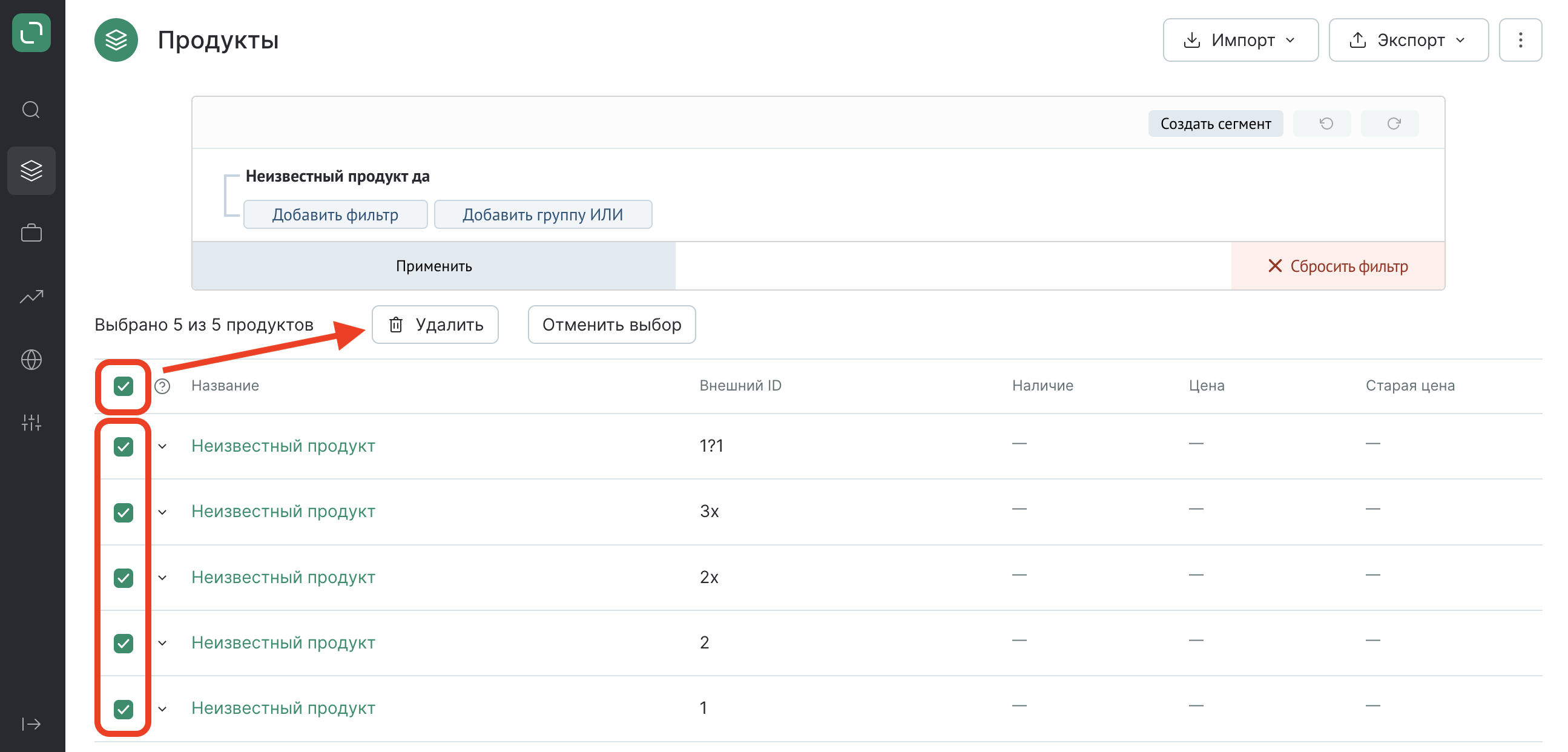Open Неизвестный продукт link with ID 2

click(x=283, y=643)
